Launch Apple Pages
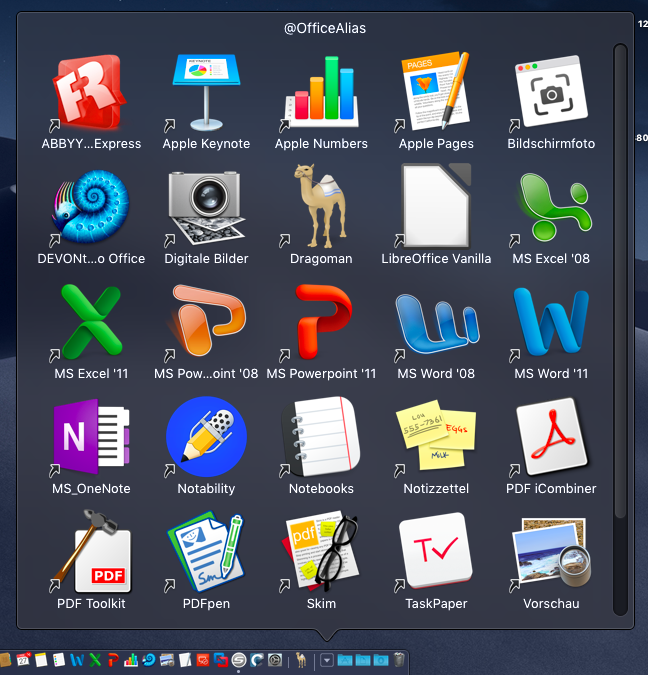The image size is (648, 675). pyautogui.click(x=436, y=92)
